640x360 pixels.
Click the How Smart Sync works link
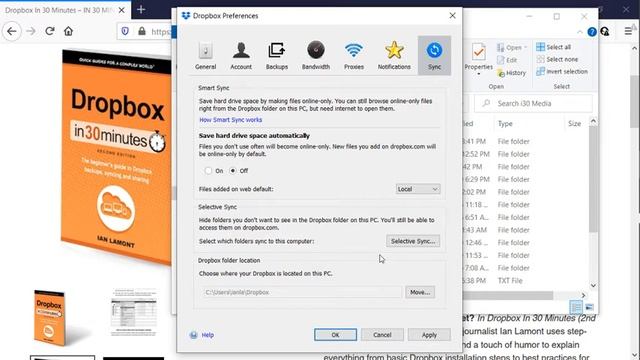click(x=231, y=120)
